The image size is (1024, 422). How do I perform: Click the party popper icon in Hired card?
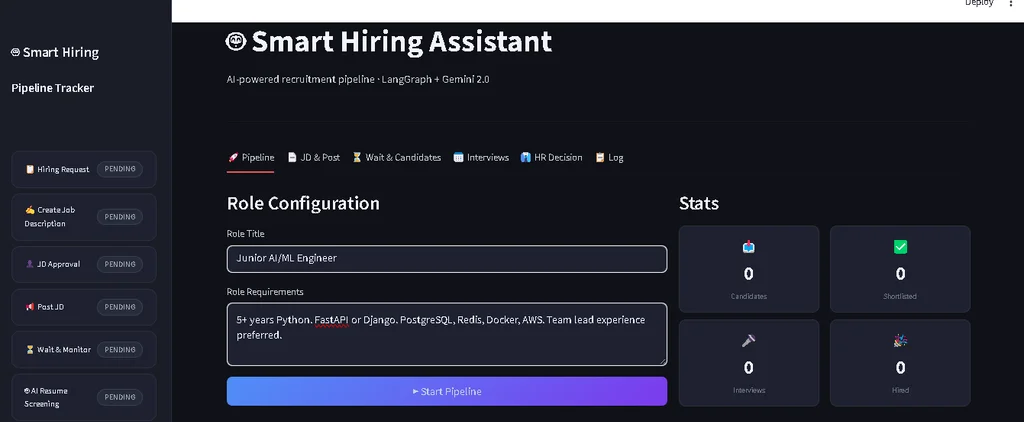(x=900, y=340)
